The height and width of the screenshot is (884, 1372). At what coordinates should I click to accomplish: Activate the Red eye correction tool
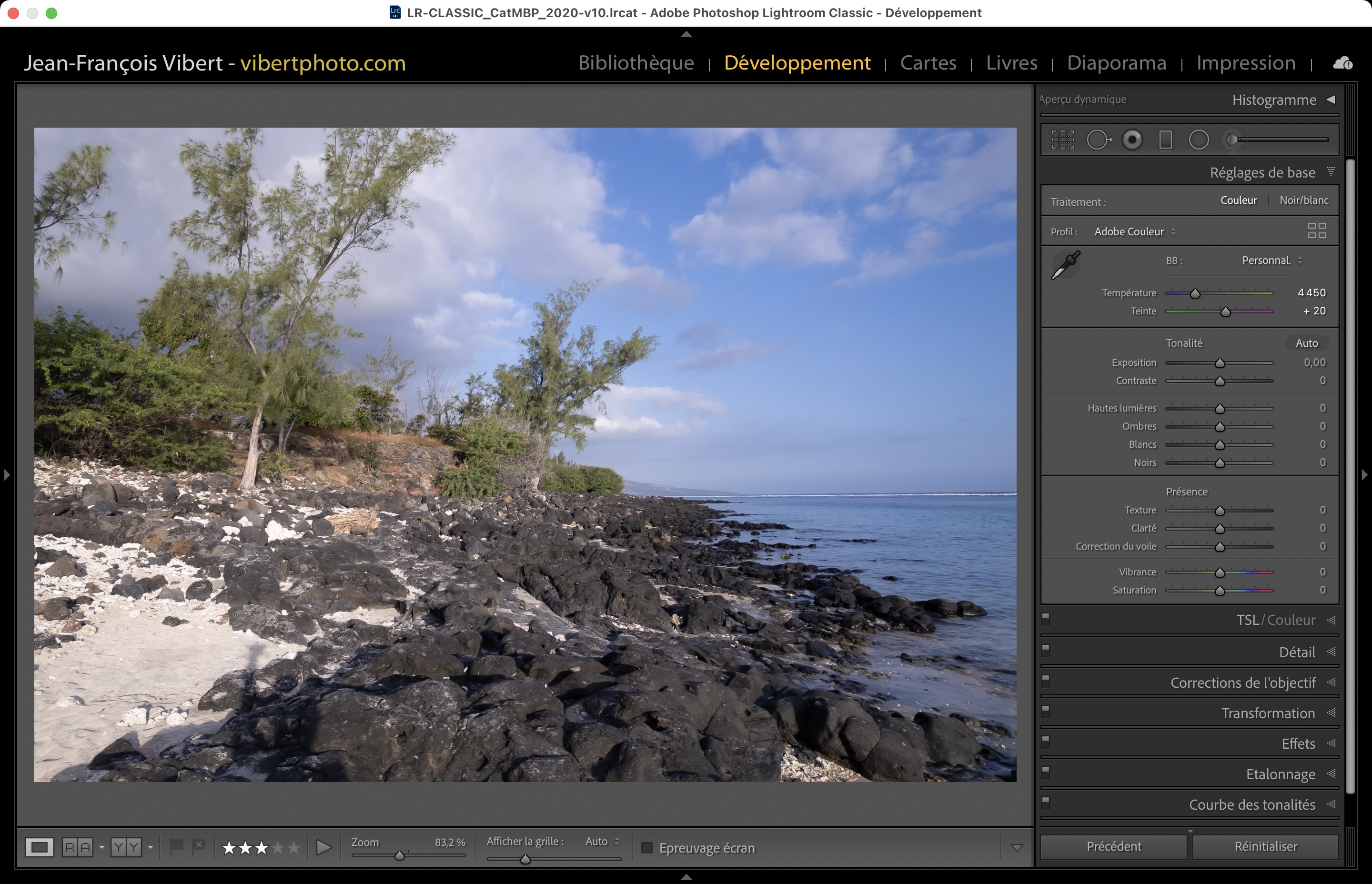1132,140
